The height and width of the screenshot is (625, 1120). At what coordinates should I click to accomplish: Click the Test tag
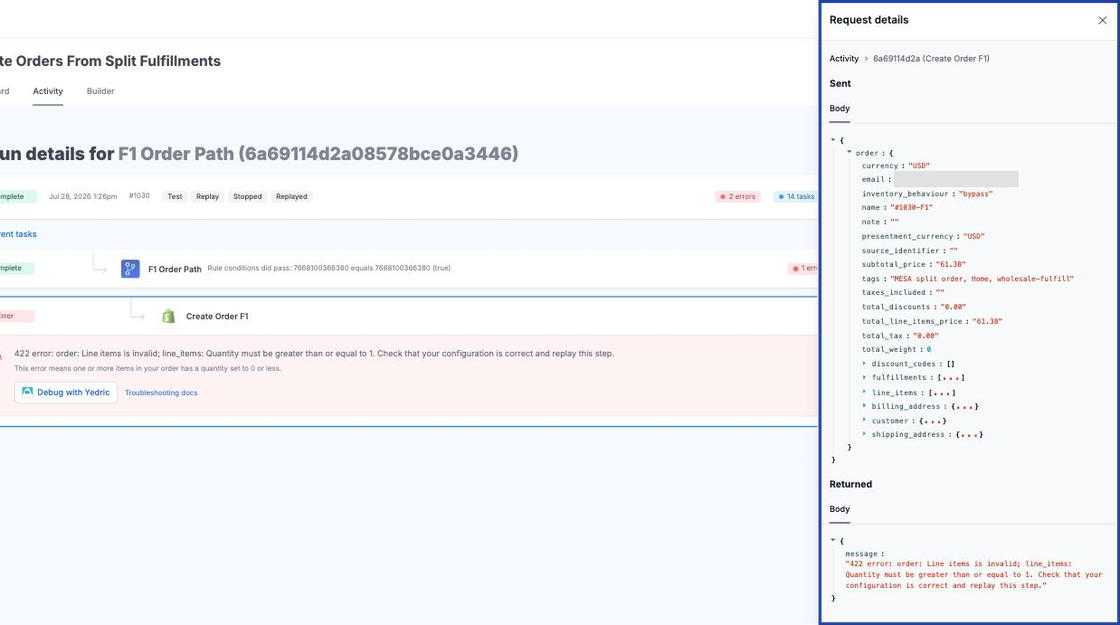(x=174, y=196)
